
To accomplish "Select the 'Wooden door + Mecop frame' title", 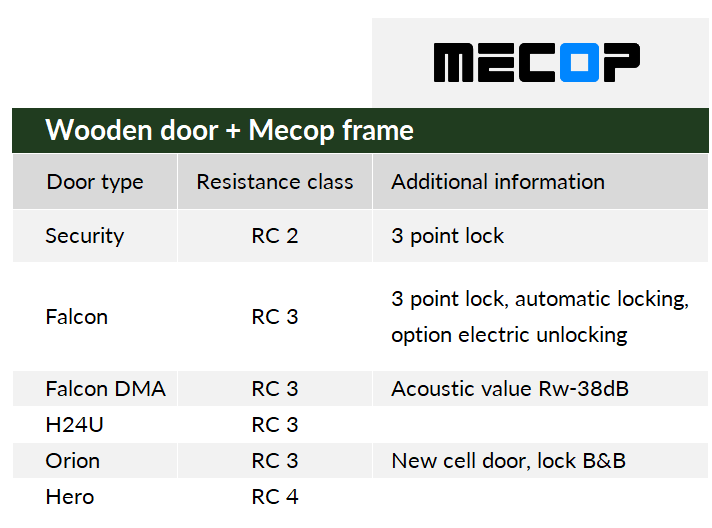I will 229,130.
